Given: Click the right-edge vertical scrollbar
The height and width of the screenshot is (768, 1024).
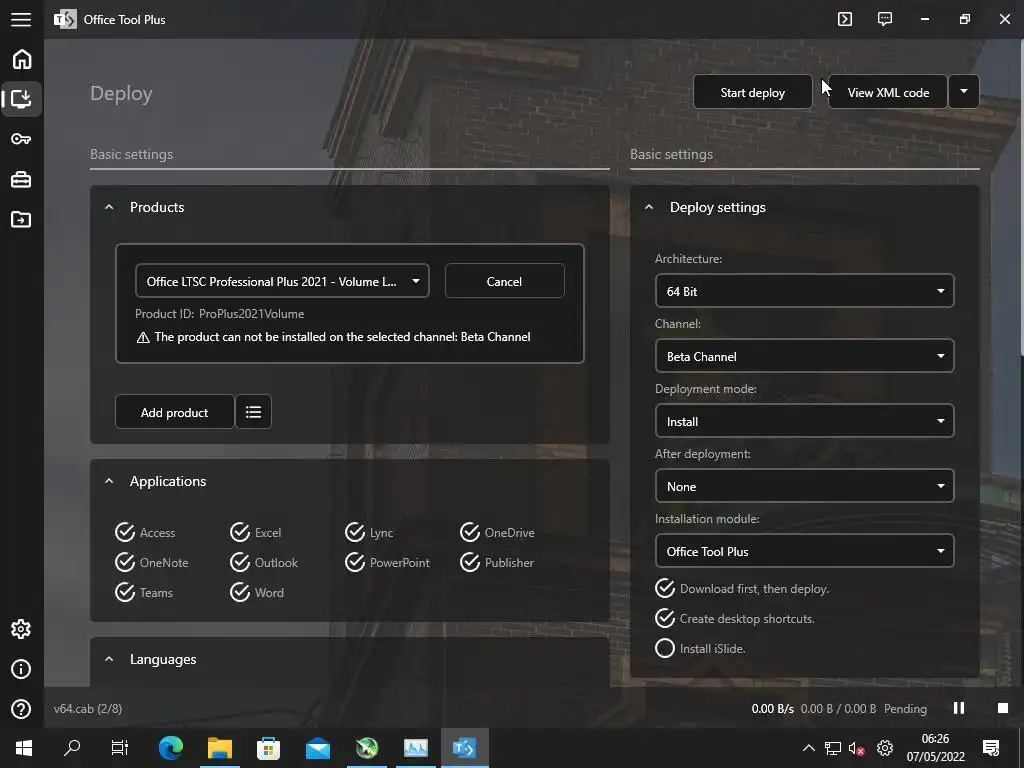Looking at the screenshot, I should point(1021,196).
